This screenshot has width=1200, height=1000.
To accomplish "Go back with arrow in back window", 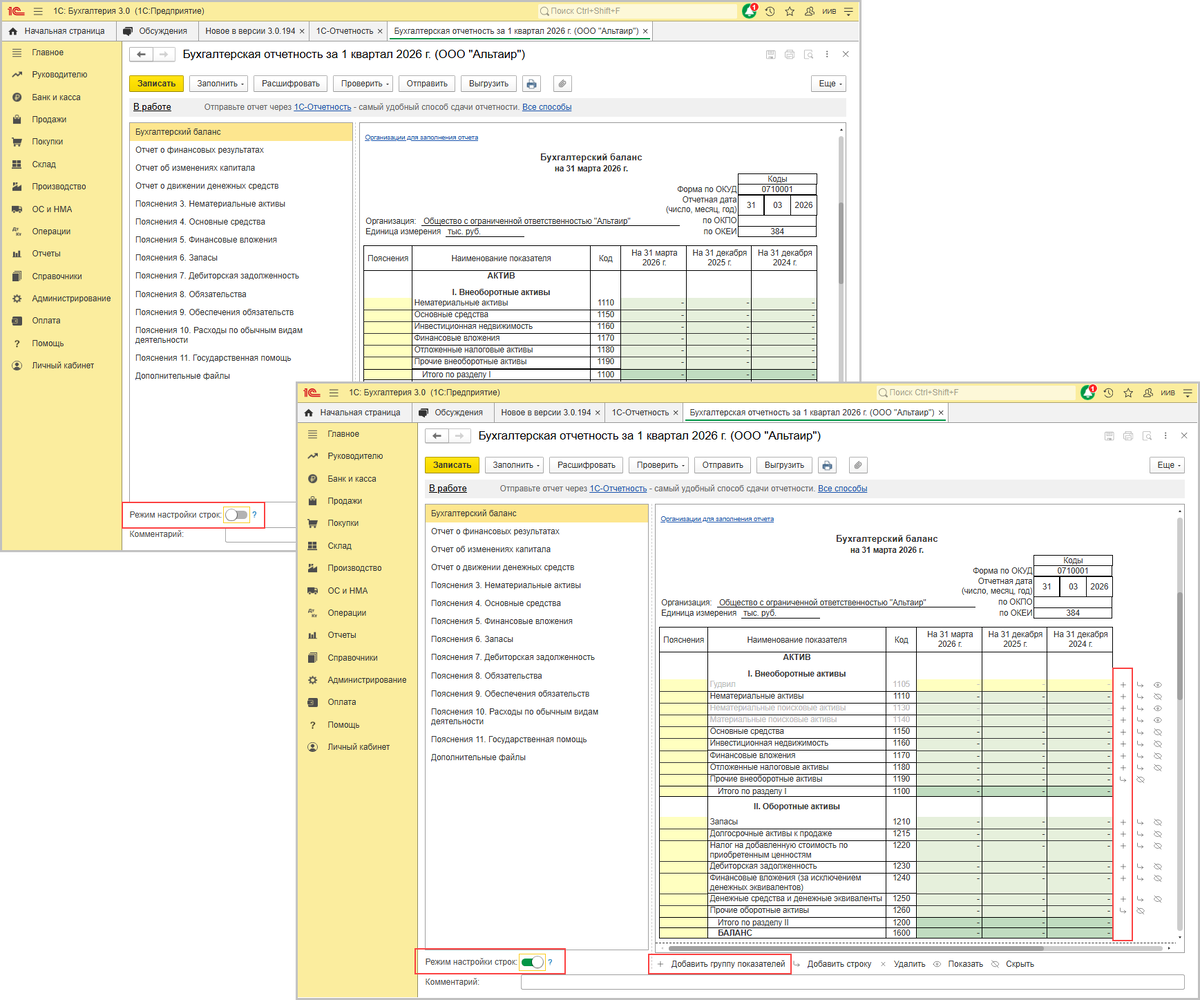I will pyautogui.click(x=142, y=54).
